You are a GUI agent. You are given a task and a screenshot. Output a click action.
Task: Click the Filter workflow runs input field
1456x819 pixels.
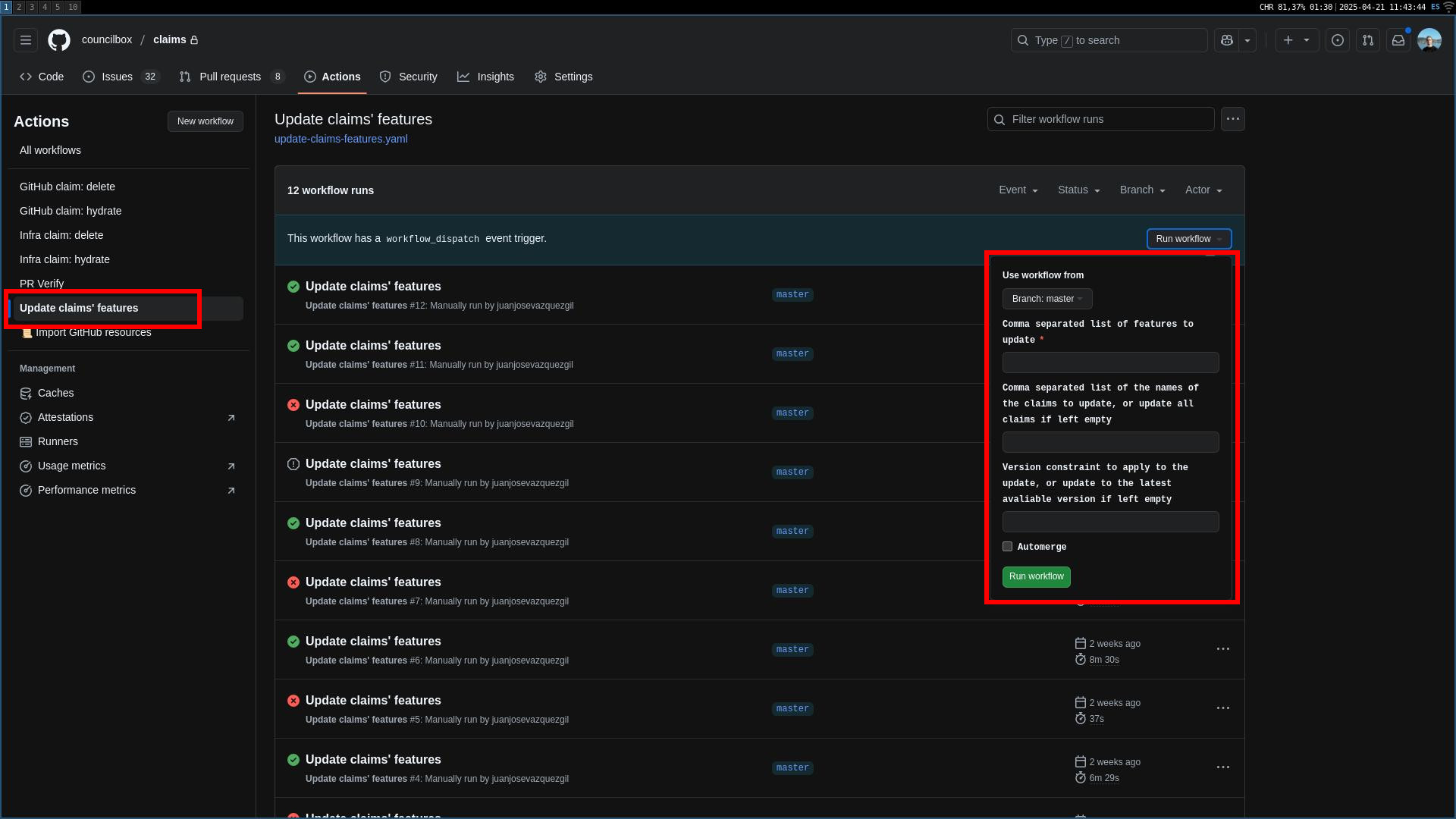(1100, 119)
